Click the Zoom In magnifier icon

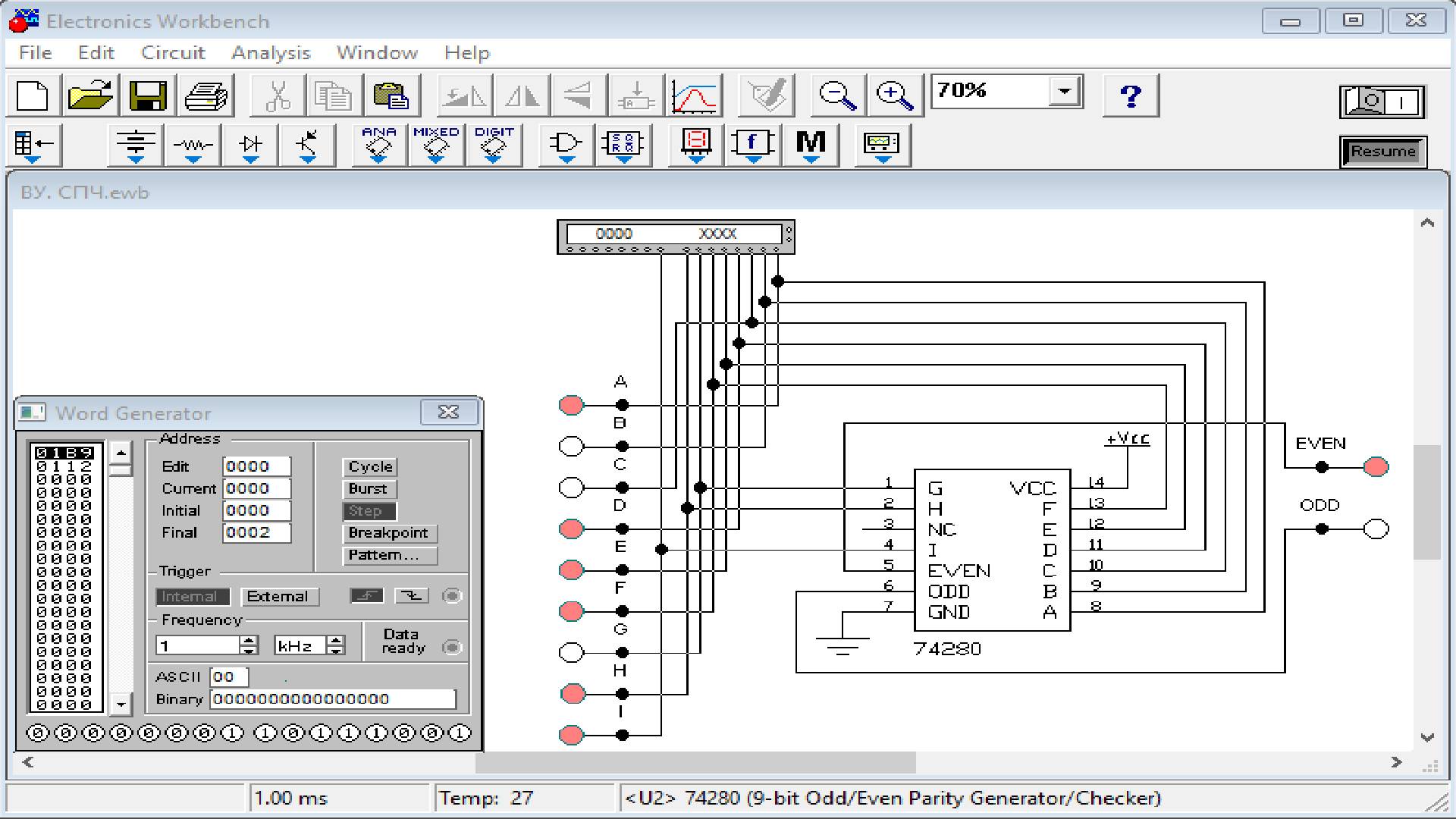(x=895, y=96)
